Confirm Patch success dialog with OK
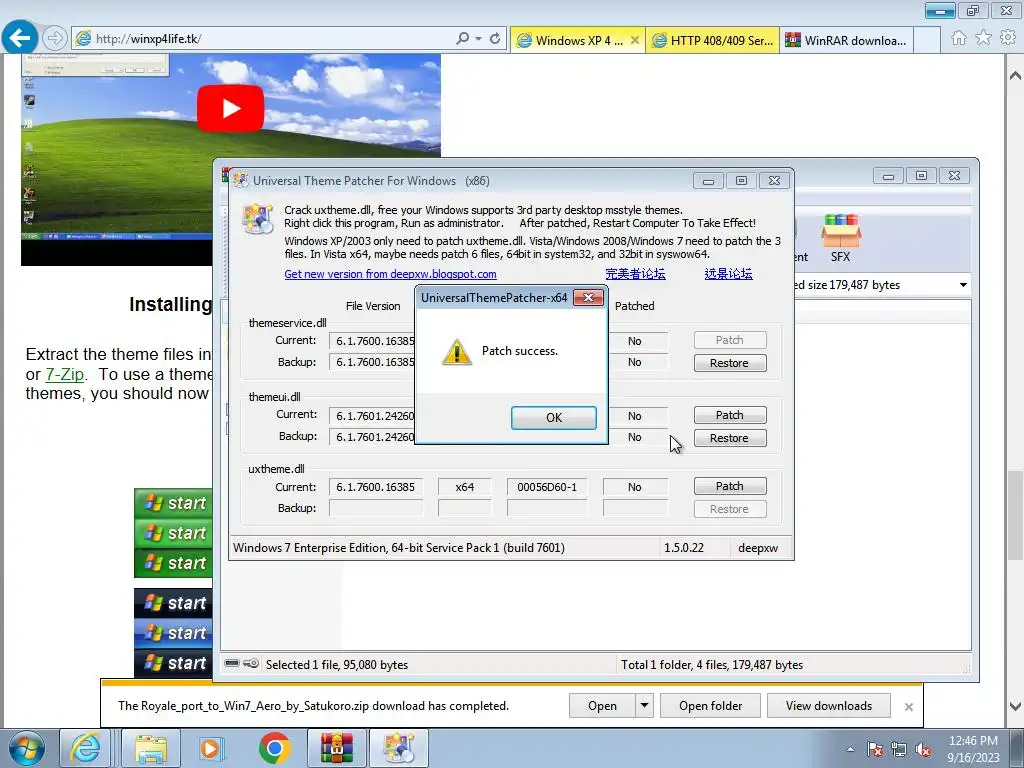Screen dimensions: 1024x768 (553, 418)
